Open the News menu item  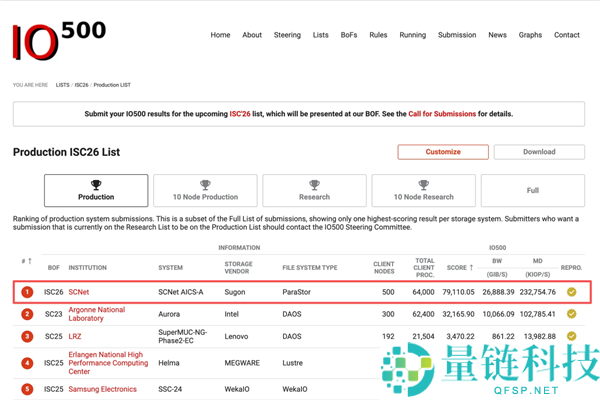(x=497, y=35)
